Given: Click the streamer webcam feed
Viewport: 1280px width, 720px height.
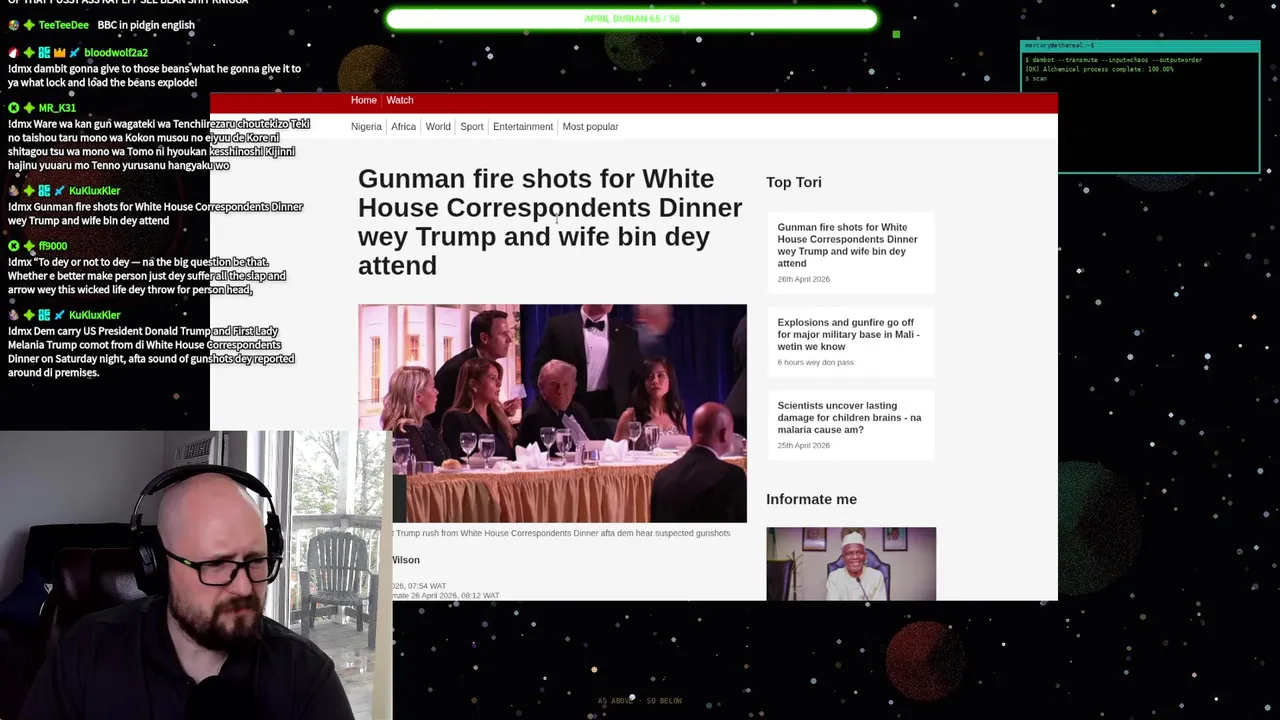Looking at the screenshot, I should point(196,575).
